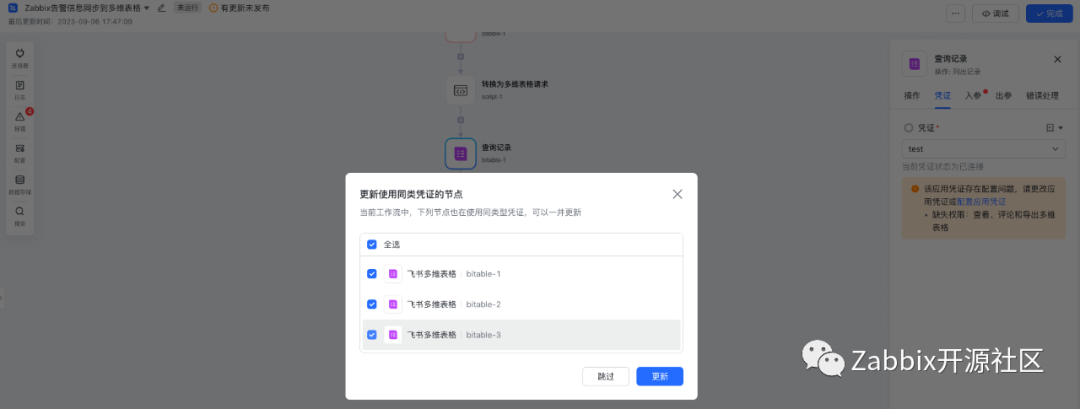The height and width of the screenshot is (409, 1080).
Task: Click the 未运行 status tag
Action: coord(186,8)
